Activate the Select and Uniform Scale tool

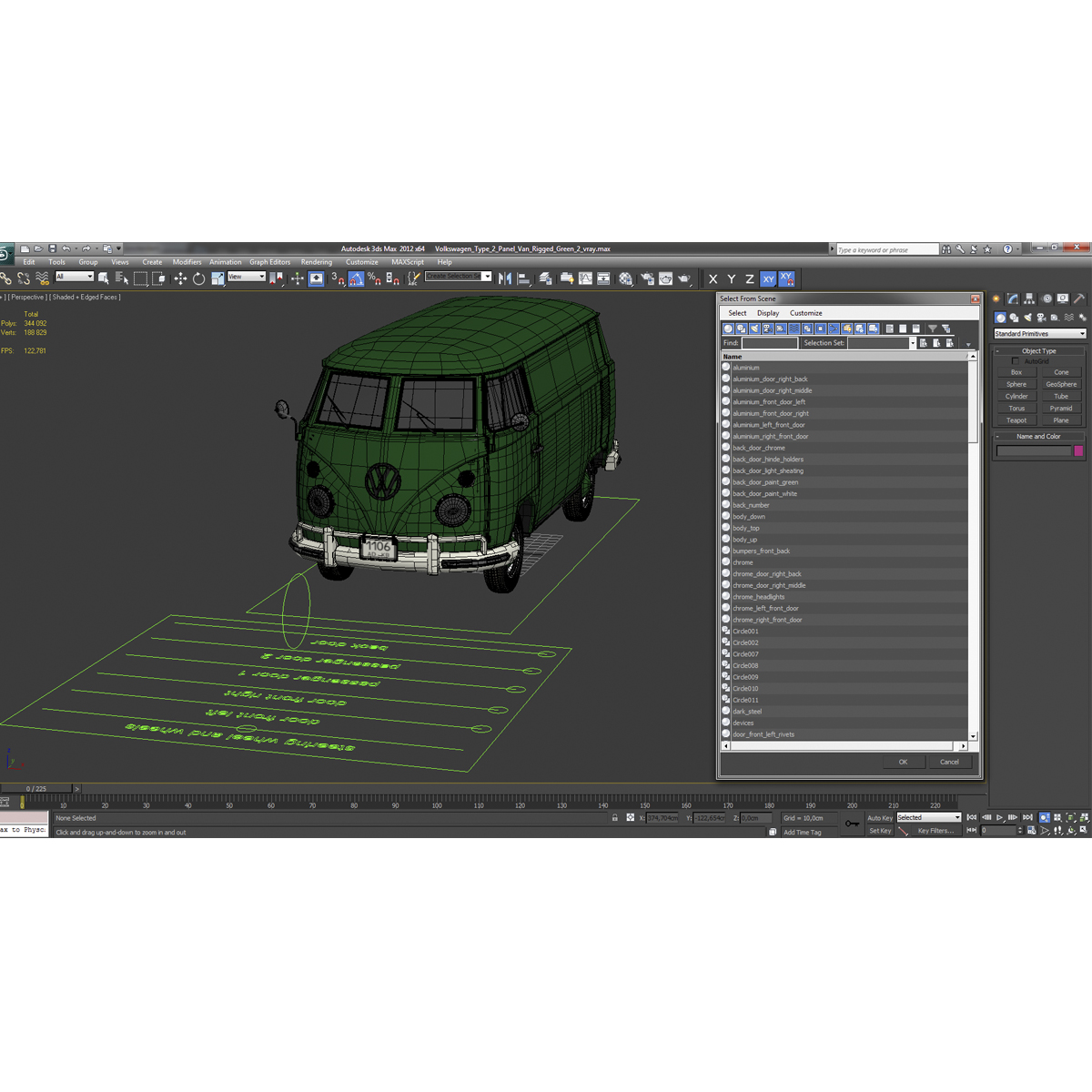pyautogui.click(x=217, y=278)
